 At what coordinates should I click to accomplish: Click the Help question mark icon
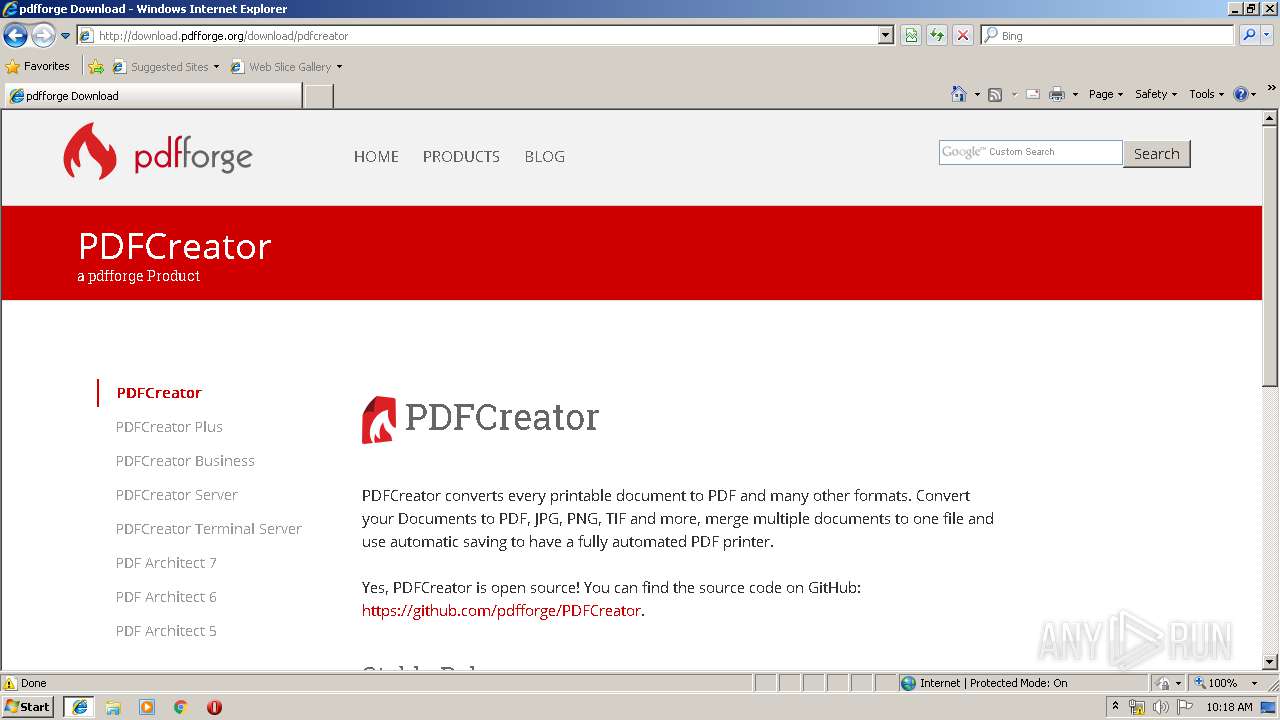(x=1241, y=94)
